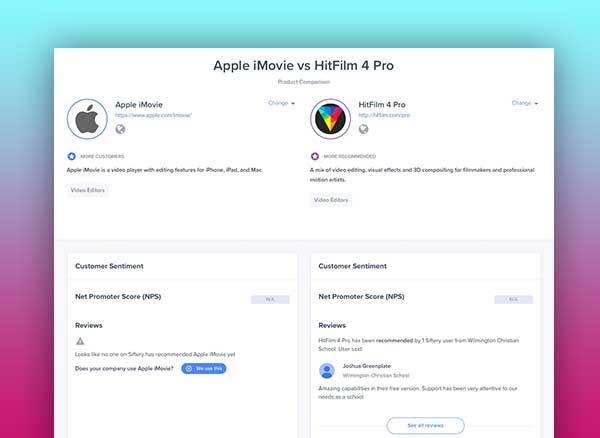Viewport: 600px width, 438px height.
Task: Click the See all reviews button
Action: tap(426, 425)
